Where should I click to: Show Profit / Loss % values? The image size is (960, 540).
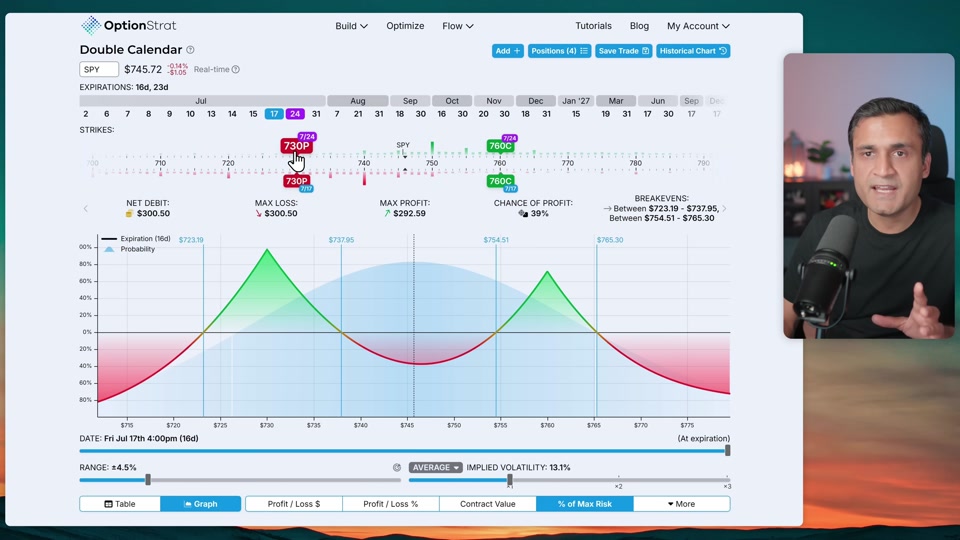pyautogui.click(x=391, y=504)
